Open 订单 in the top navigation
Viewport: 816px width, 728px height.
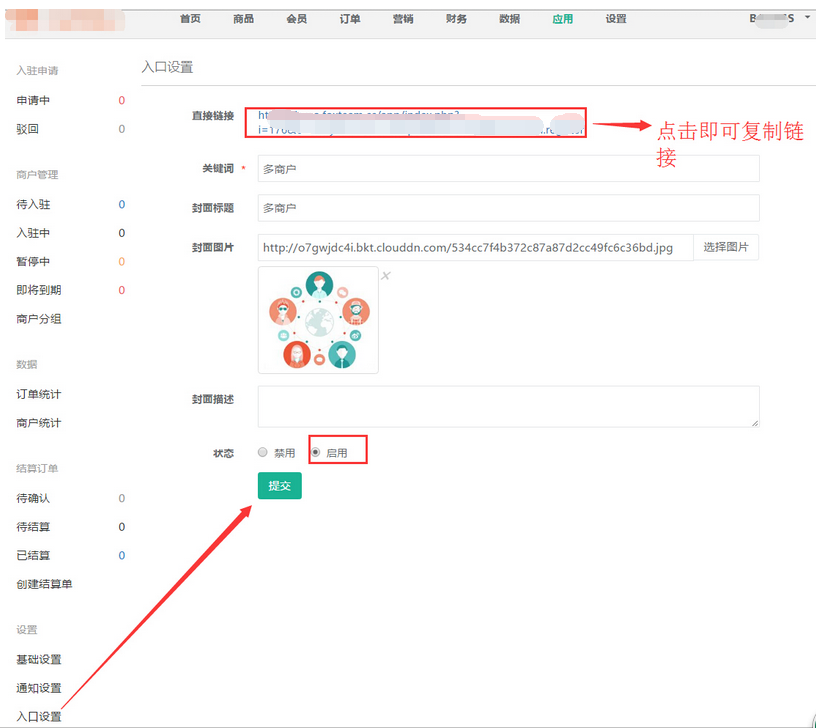[350, 19]
